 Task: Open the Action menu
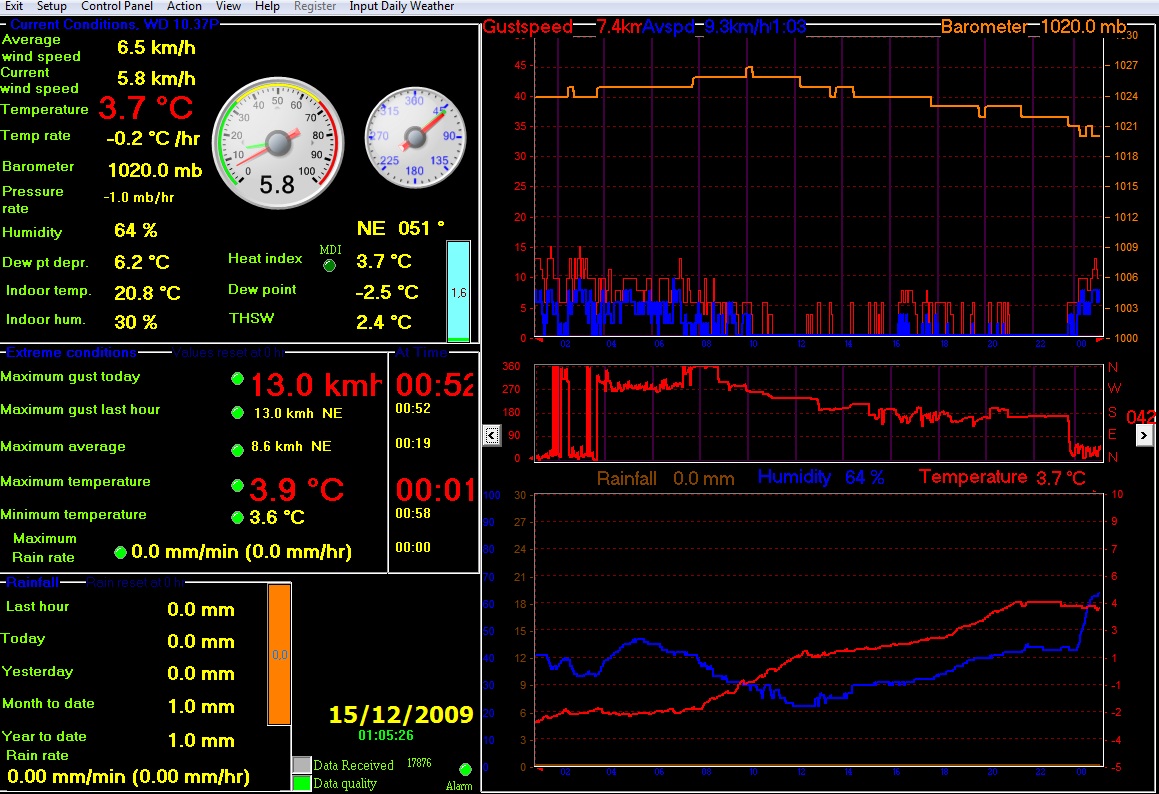(x=184, y=6)
